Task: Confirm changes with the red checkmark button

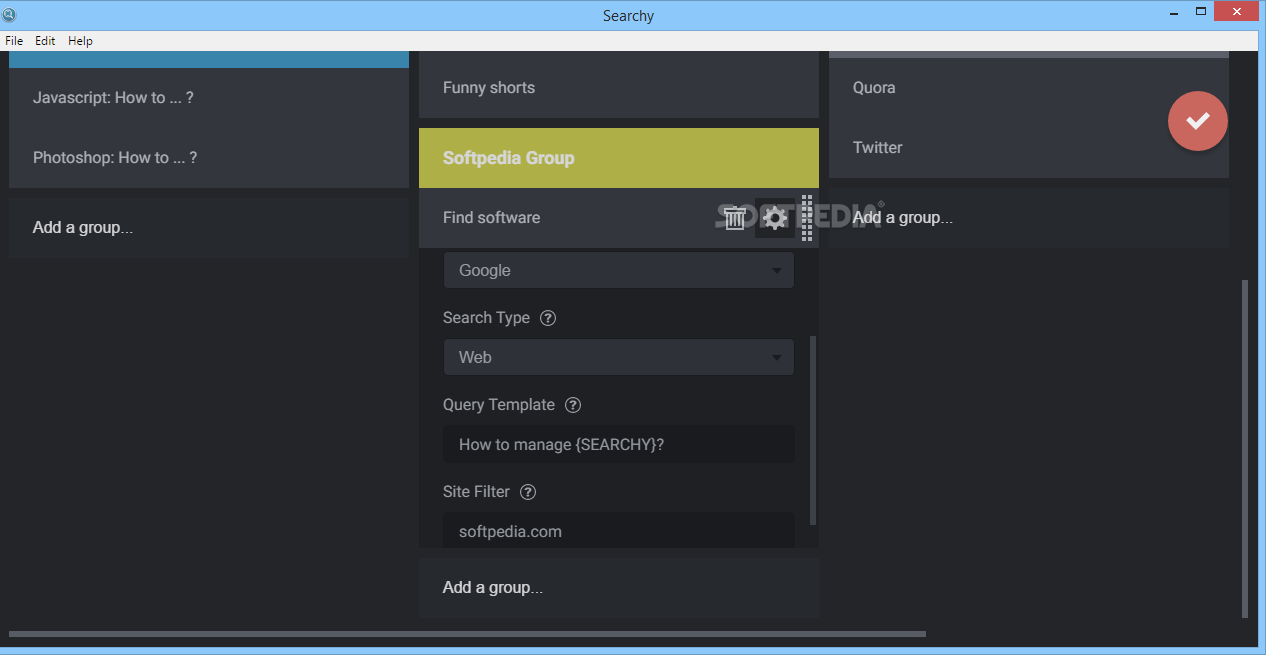Action: coord(1197,121)
